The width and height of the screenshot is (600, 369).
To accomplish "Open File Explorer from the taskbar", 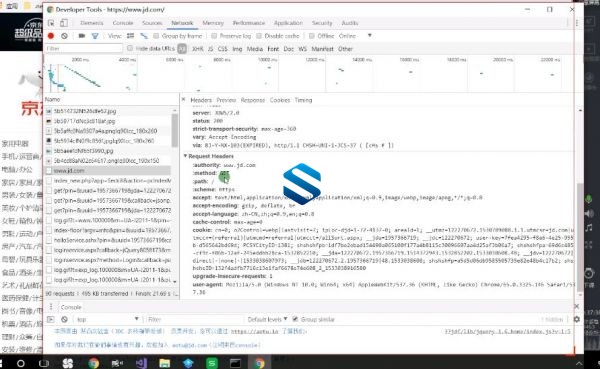I will point(165,363).
